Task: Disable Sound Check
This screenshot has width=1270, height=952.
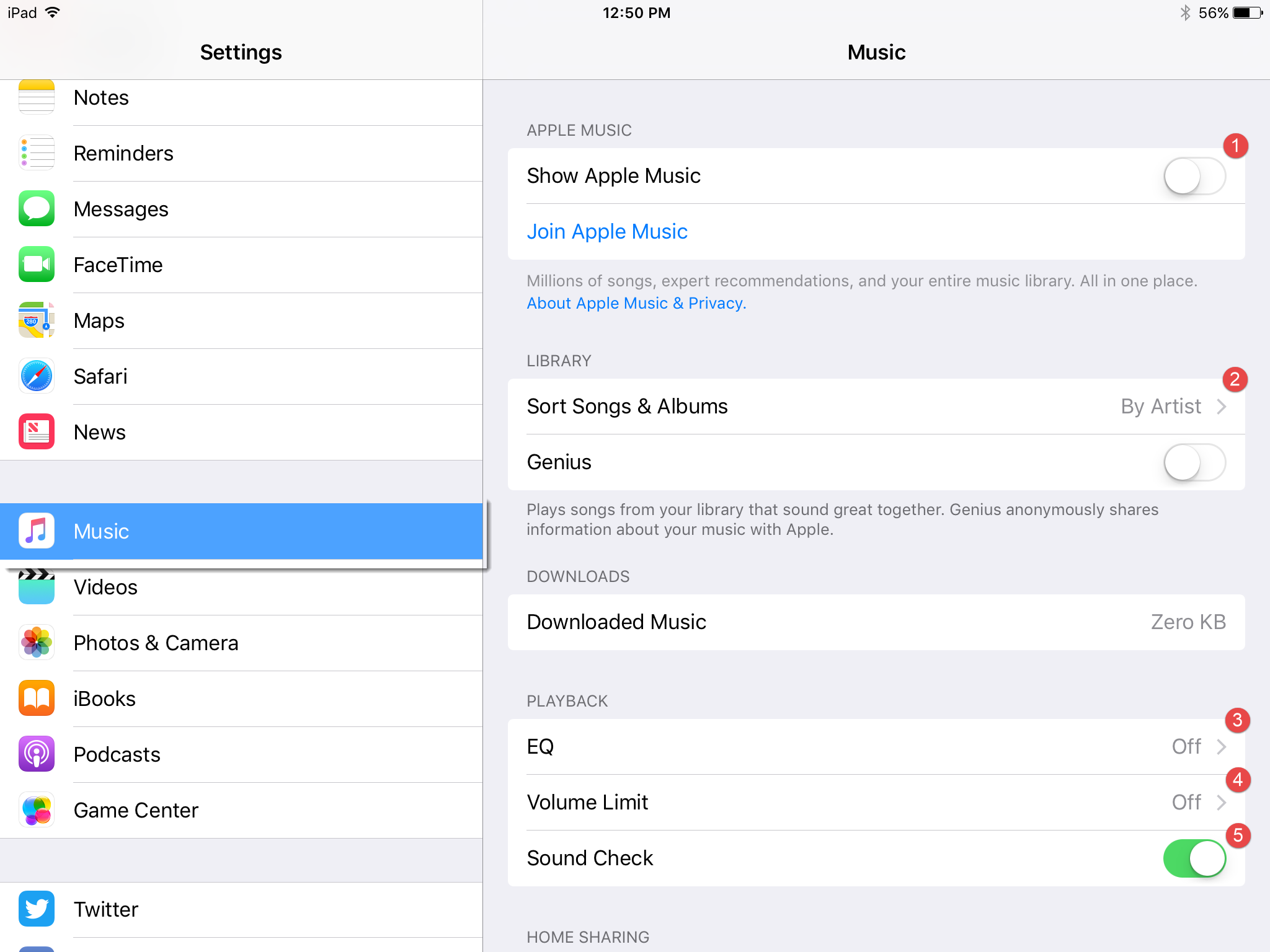Action: 1194,858
